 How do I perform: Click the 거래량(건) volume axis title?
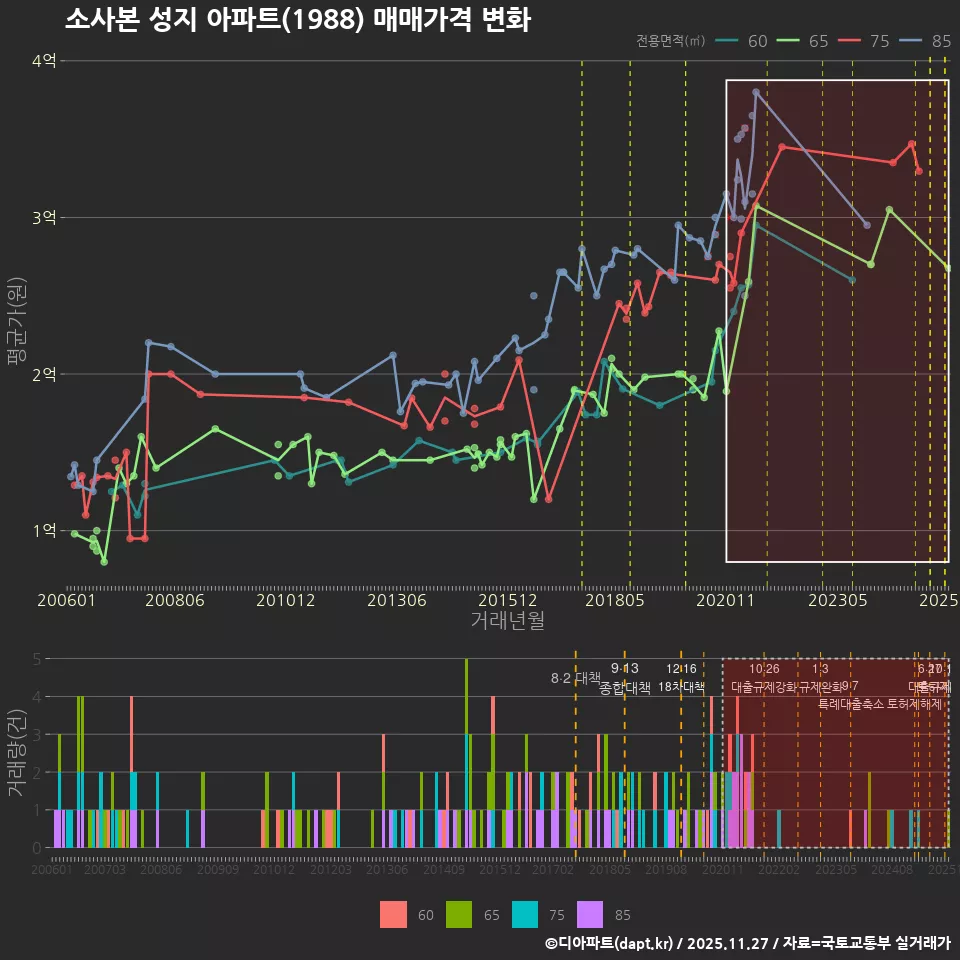click(x=17, y=753)
